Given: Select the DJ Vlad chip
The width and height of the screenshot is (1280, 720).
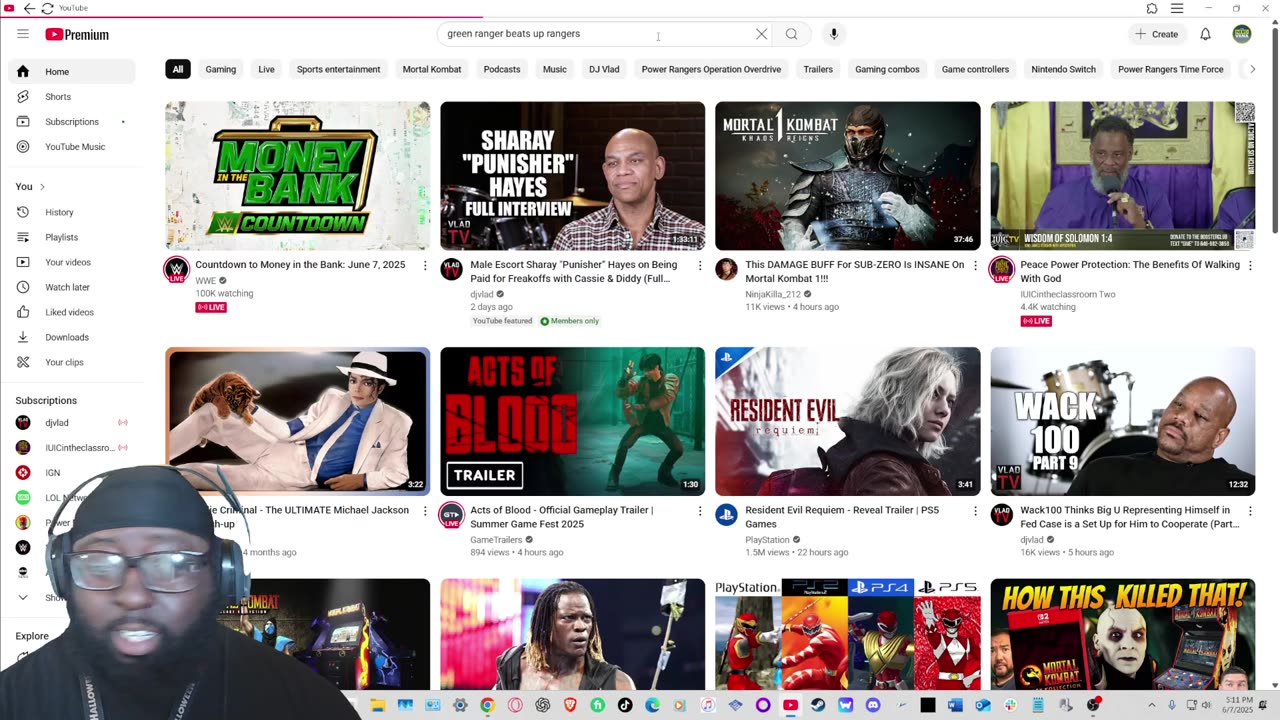Looking at the screenshot, I should coord(604,69).
